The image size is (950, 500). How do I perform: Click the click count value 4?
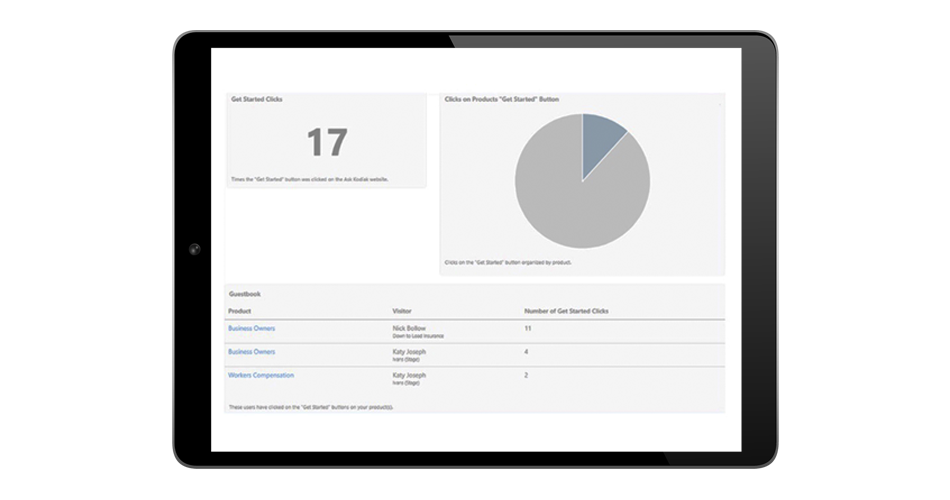tap(526, 352)
